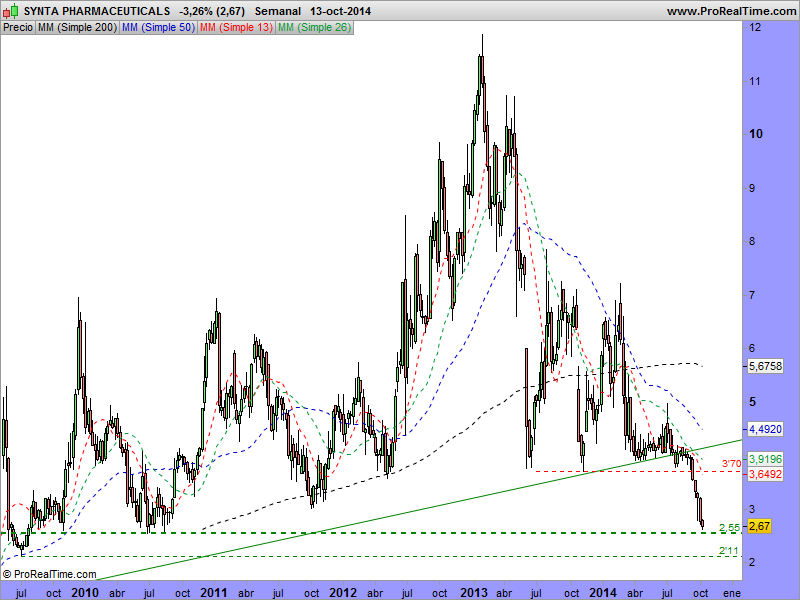Open the www.ProRealTime.com link
This screenshot has height=600, width=800.
pos(731,11)
